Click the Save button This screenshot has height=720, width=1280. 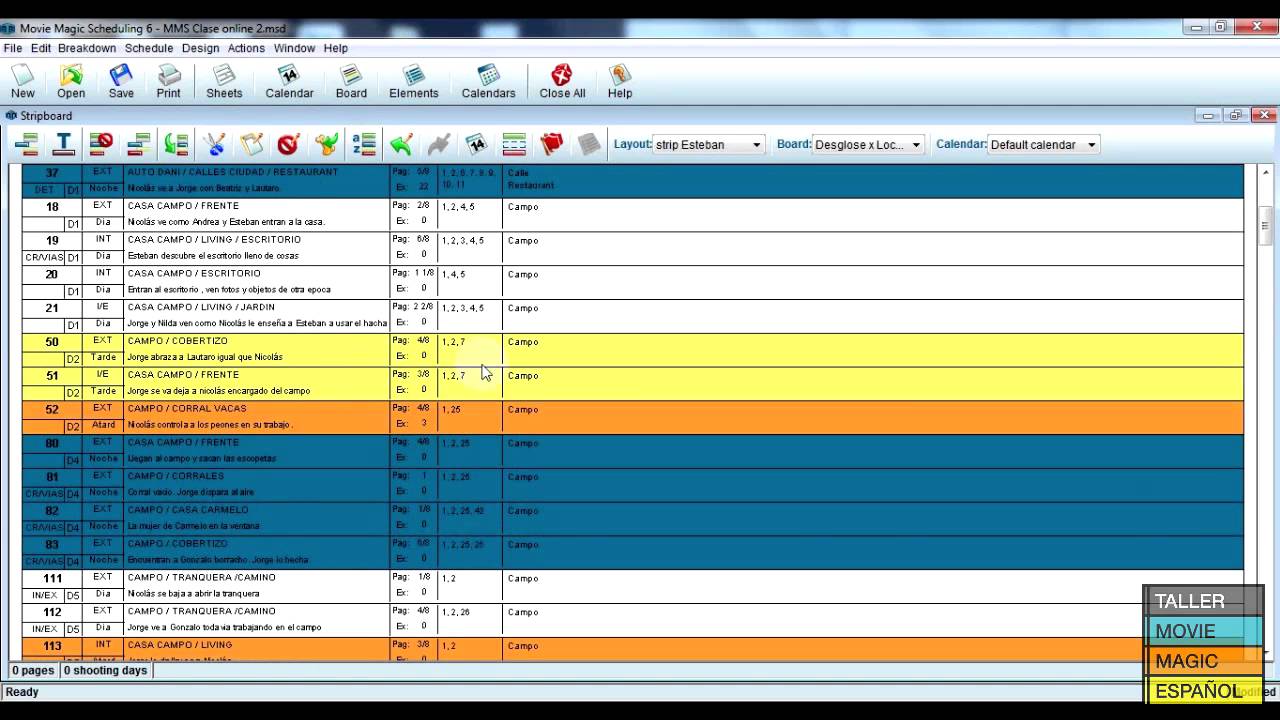tap(121, 81)
